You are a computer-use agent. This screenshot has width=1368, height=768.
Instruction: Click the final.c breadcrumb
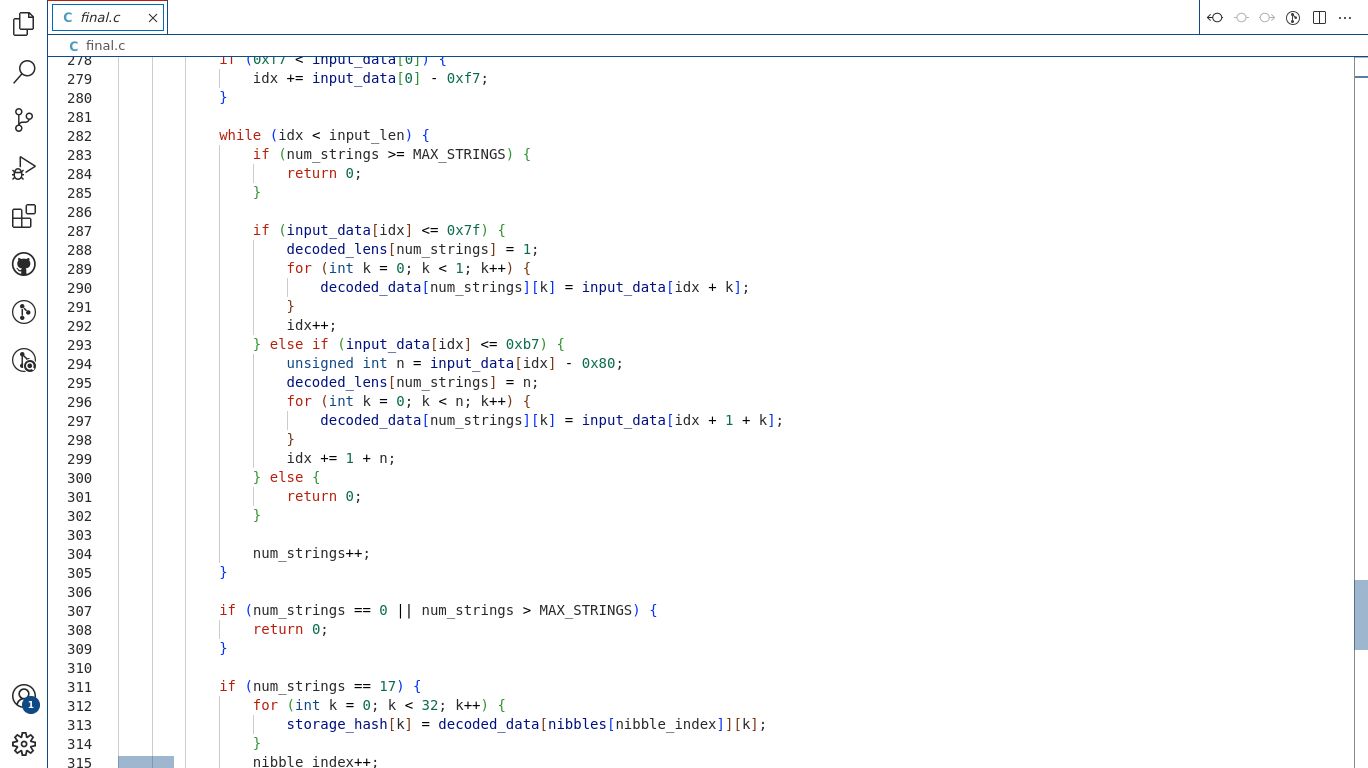coord(105,46)
